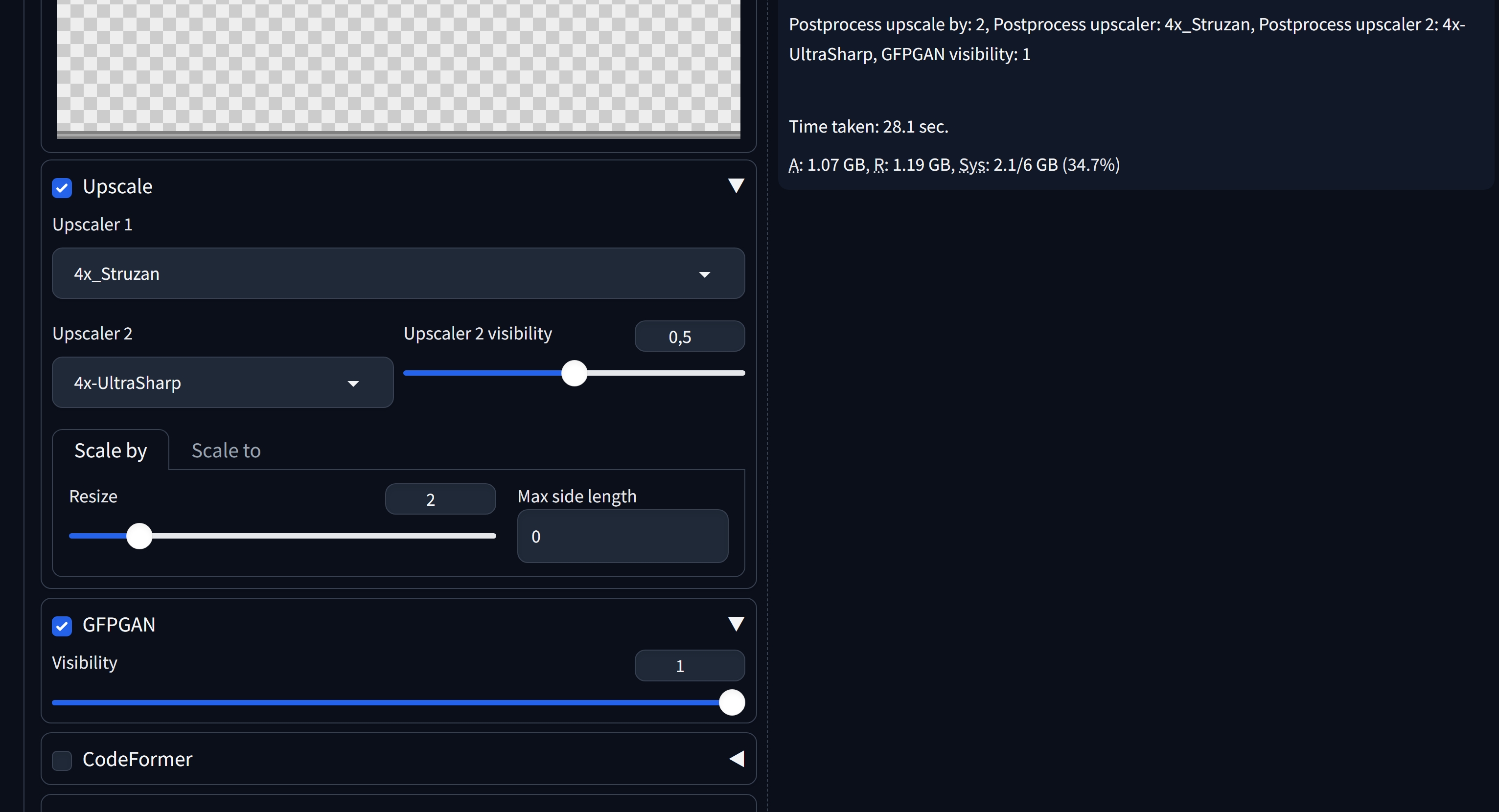
Task: Click the 'R' reserved memory abbreviation
Action: coord(879,165)
